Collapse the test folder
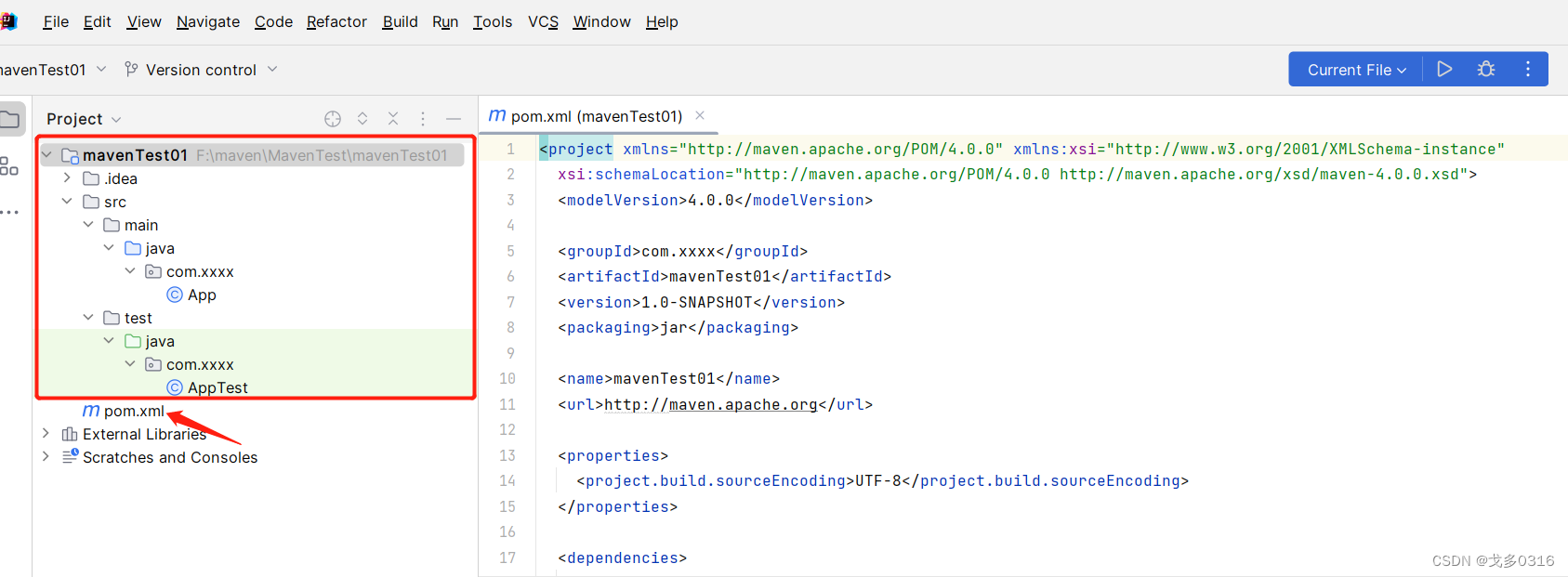Image resolution: width=1568 pixels, height=577 pixels. tap(88, 317)
